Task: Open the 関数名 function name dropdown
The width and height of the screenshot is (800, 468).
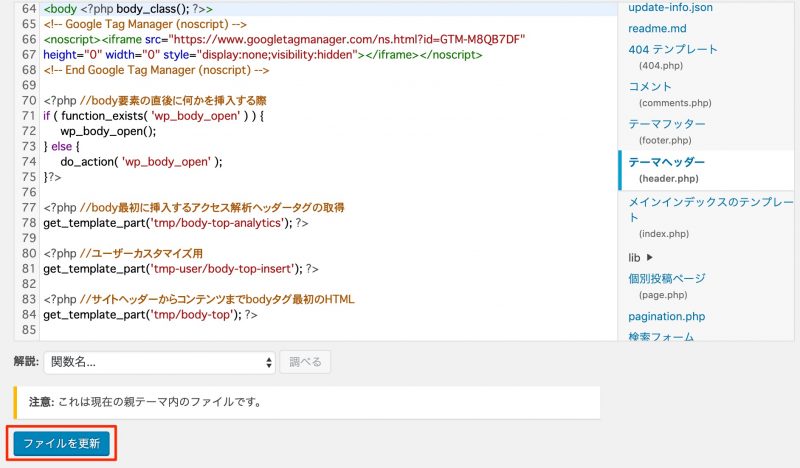Action: tap(159, 362)
